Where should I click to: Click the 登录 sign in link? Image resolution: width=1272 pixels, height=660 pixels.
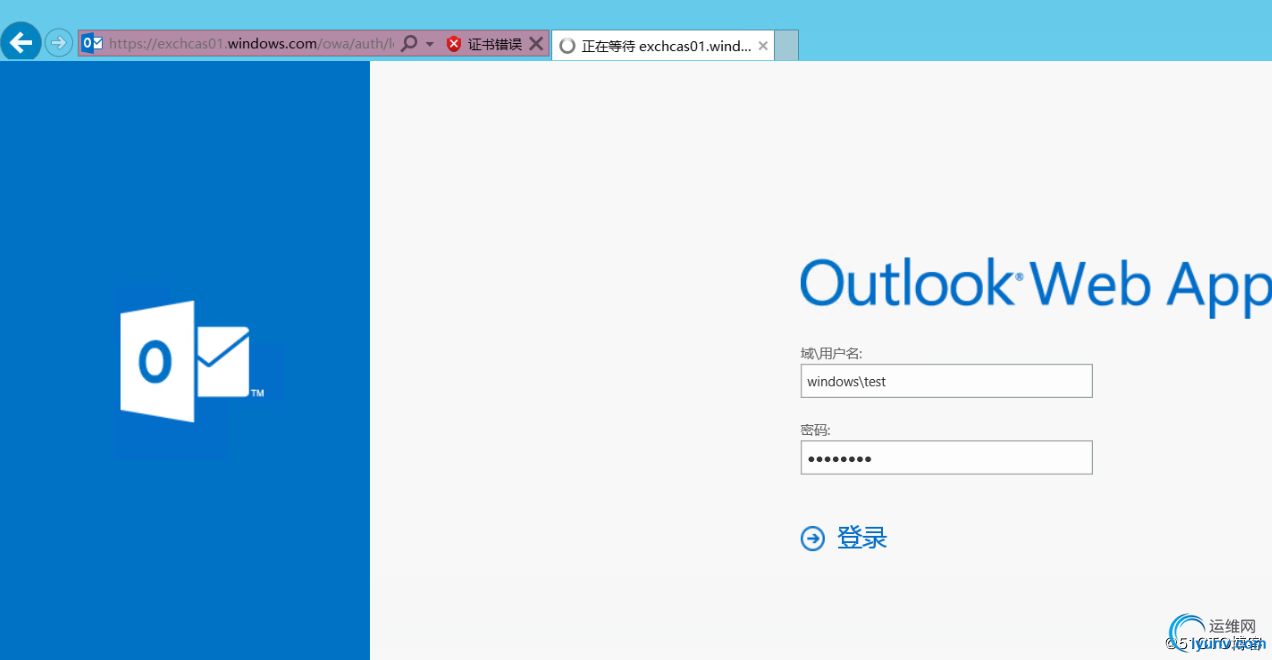862,538
